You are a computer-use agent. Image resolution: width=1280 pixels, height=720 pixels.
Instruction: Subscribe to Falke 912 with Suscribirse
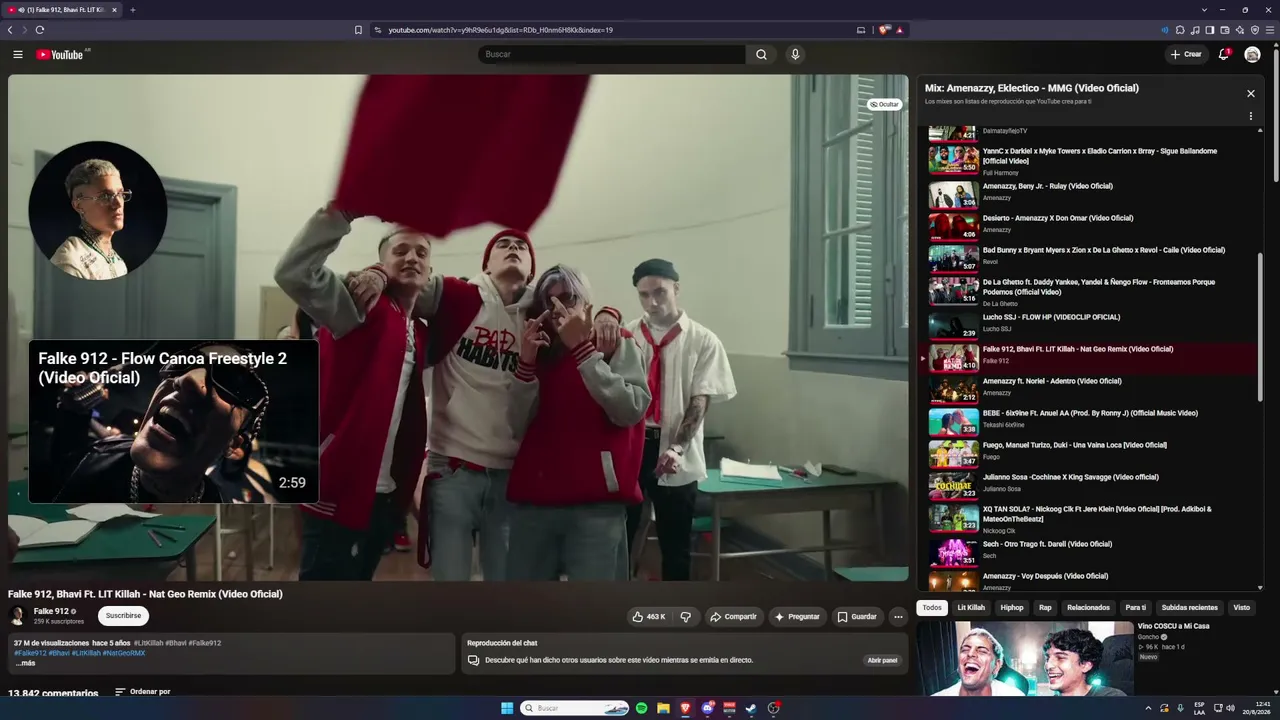(123, 616)
